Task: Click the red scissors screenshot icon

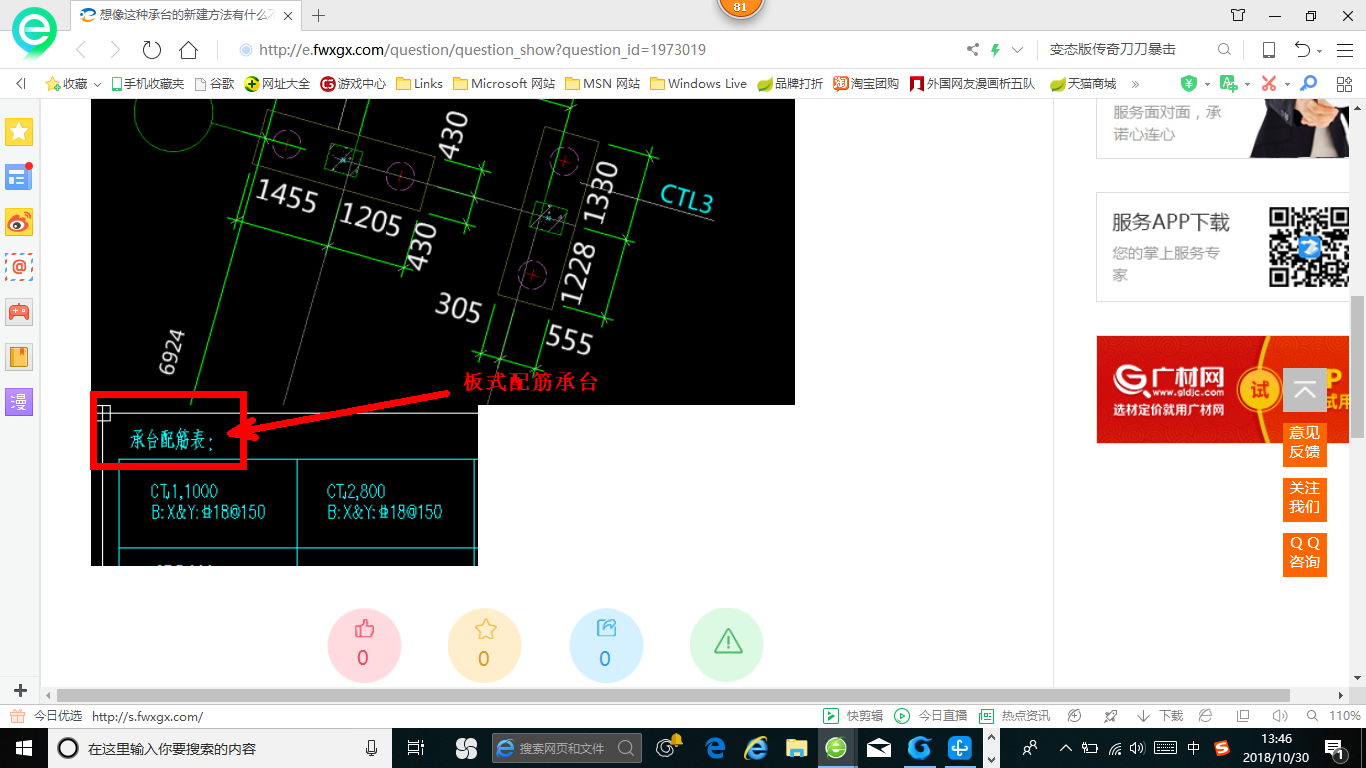Action: [1269, 84]
